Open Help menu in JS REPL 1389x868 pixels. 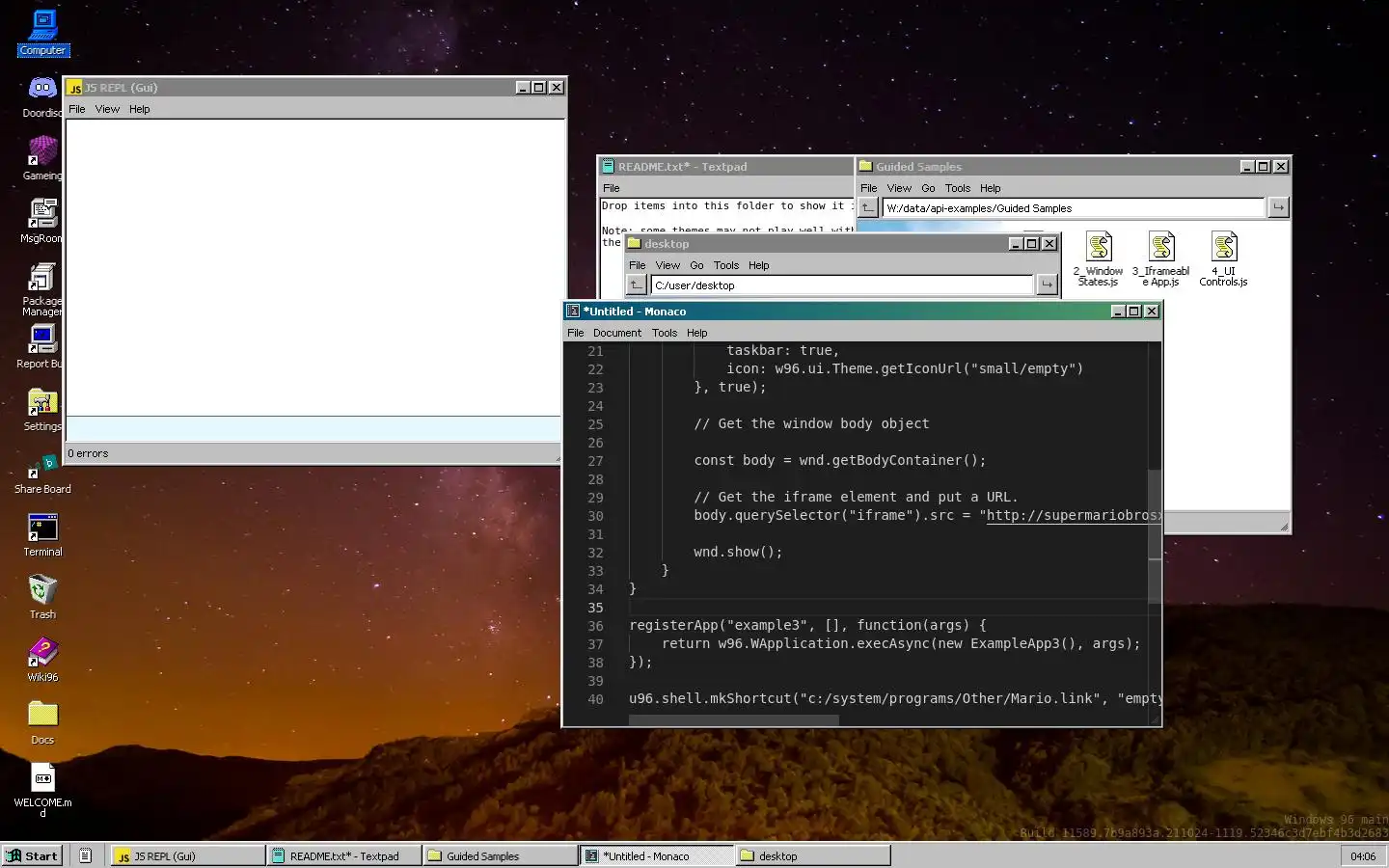coord(140,109)
